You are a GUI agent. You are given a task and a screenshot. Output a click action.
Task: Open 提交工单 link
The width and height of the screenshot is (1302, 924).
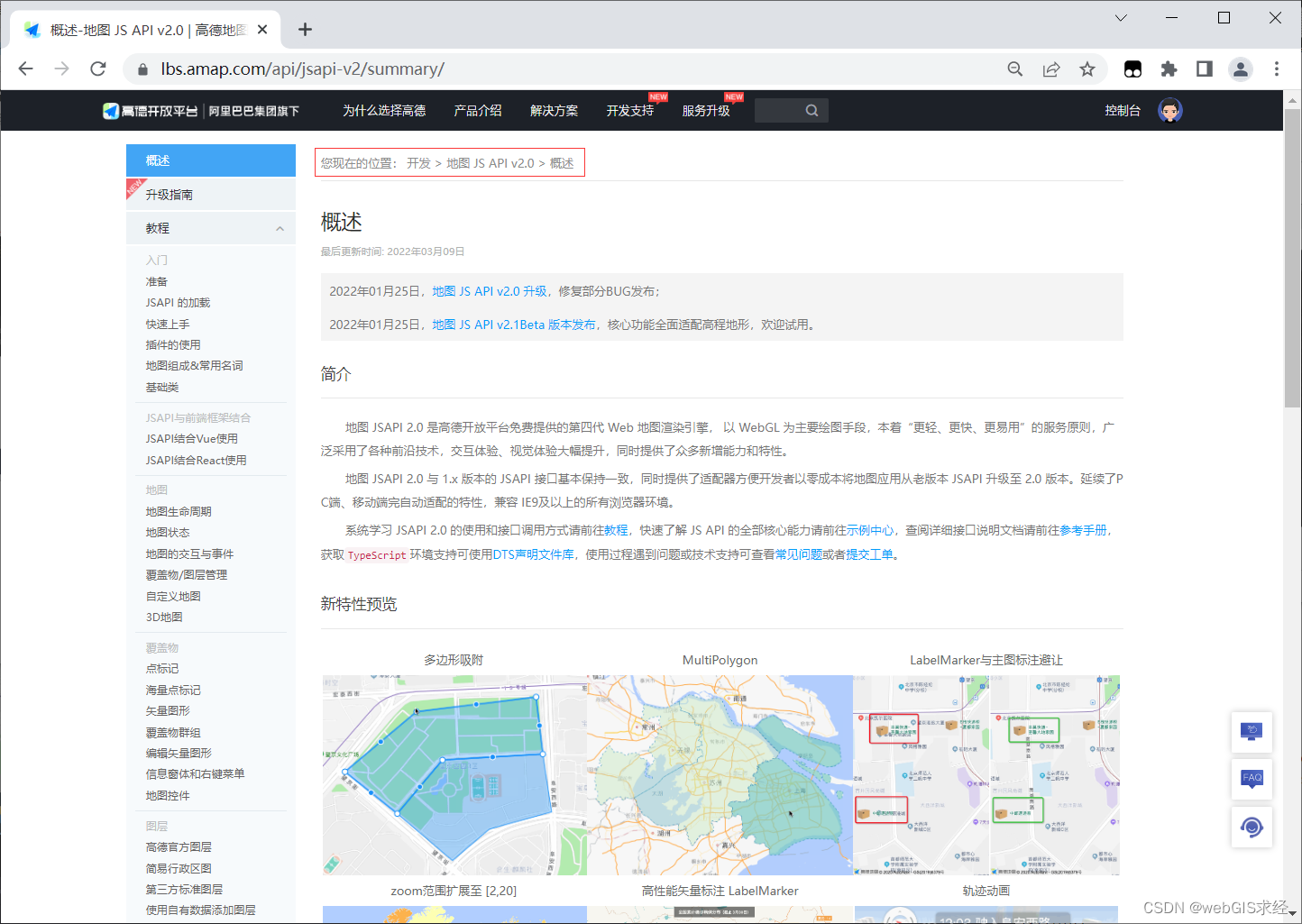pos(869,554)
